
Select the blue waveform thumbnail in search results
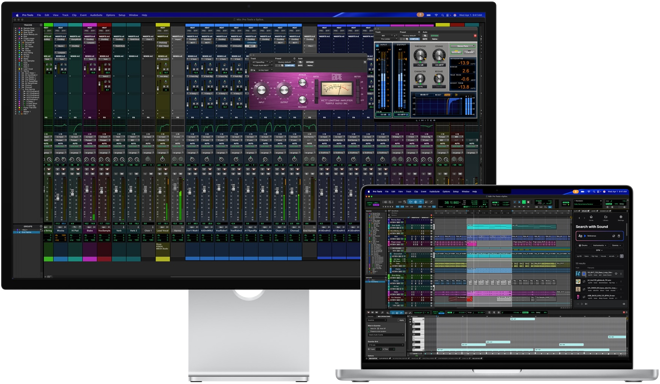578,274
